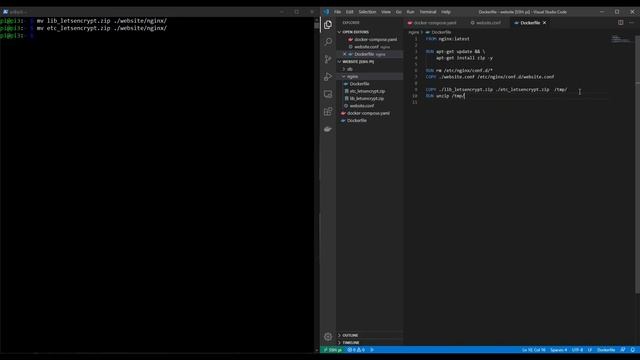This screenshot has height=360, width=640.
Task: Click the SSH remote indicator in status bar
Action: (x=332, y=350)
